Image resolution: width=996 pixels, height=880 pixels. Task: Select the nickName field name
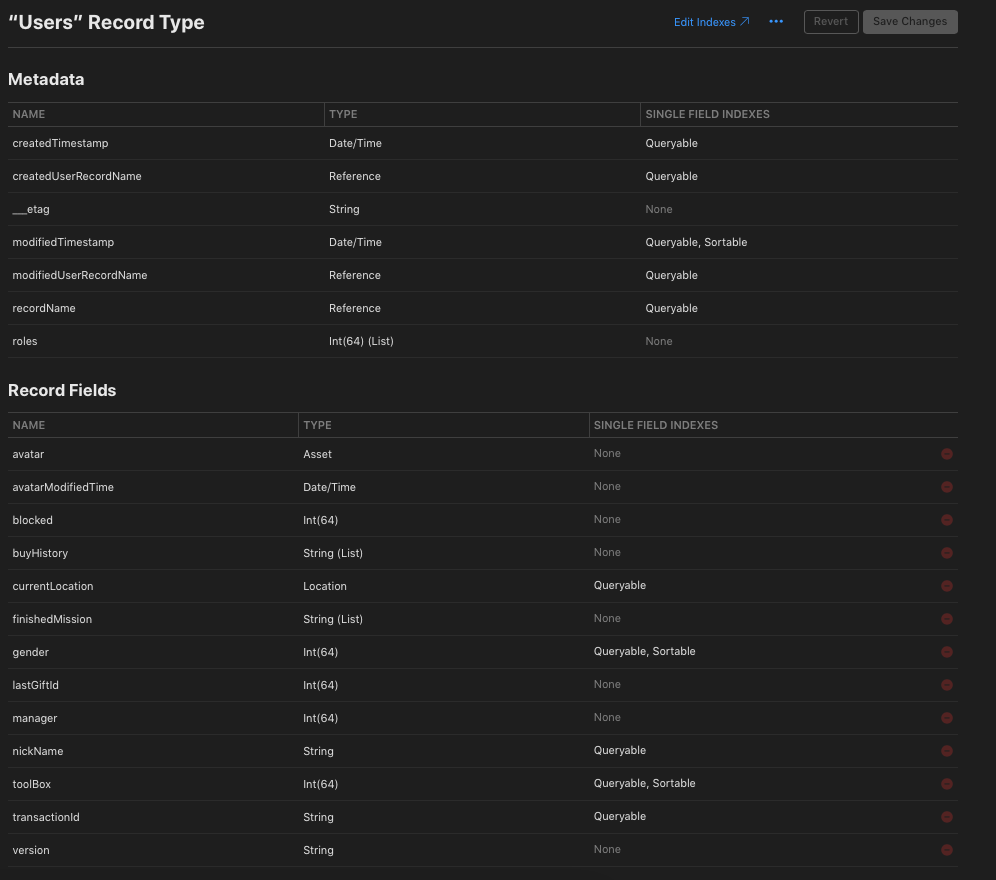click(37, 752)
